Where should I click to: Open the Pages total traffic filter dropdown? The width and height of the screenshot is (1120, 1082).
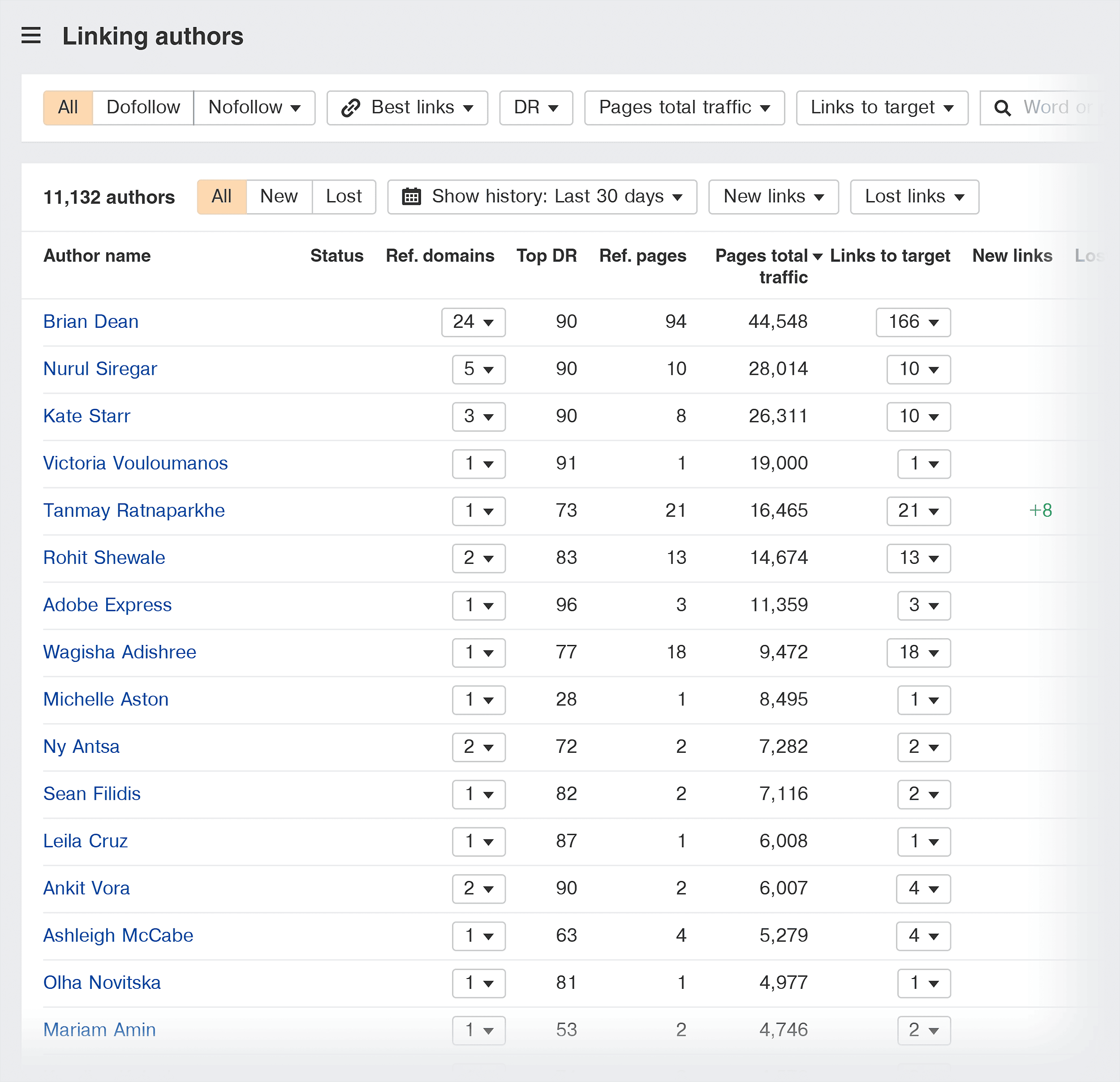tap(684, 107)
